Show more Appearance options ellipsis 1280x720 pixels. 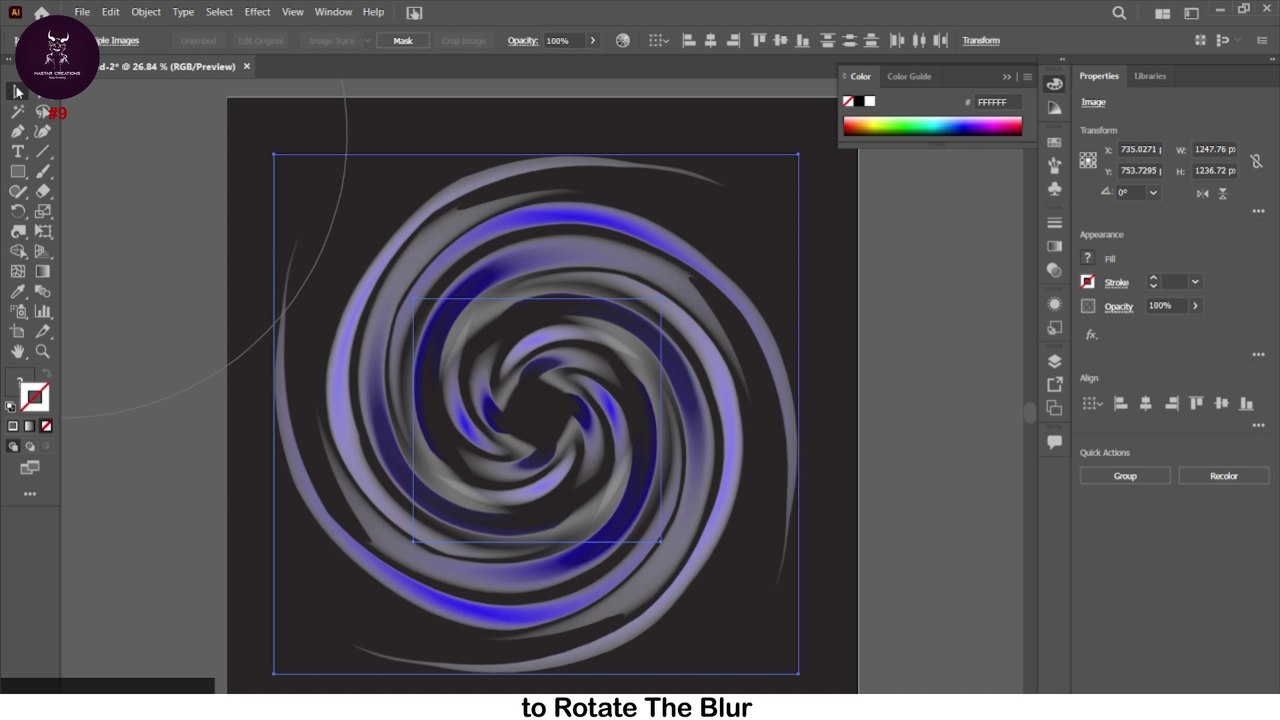click(x=1258, y=355)
